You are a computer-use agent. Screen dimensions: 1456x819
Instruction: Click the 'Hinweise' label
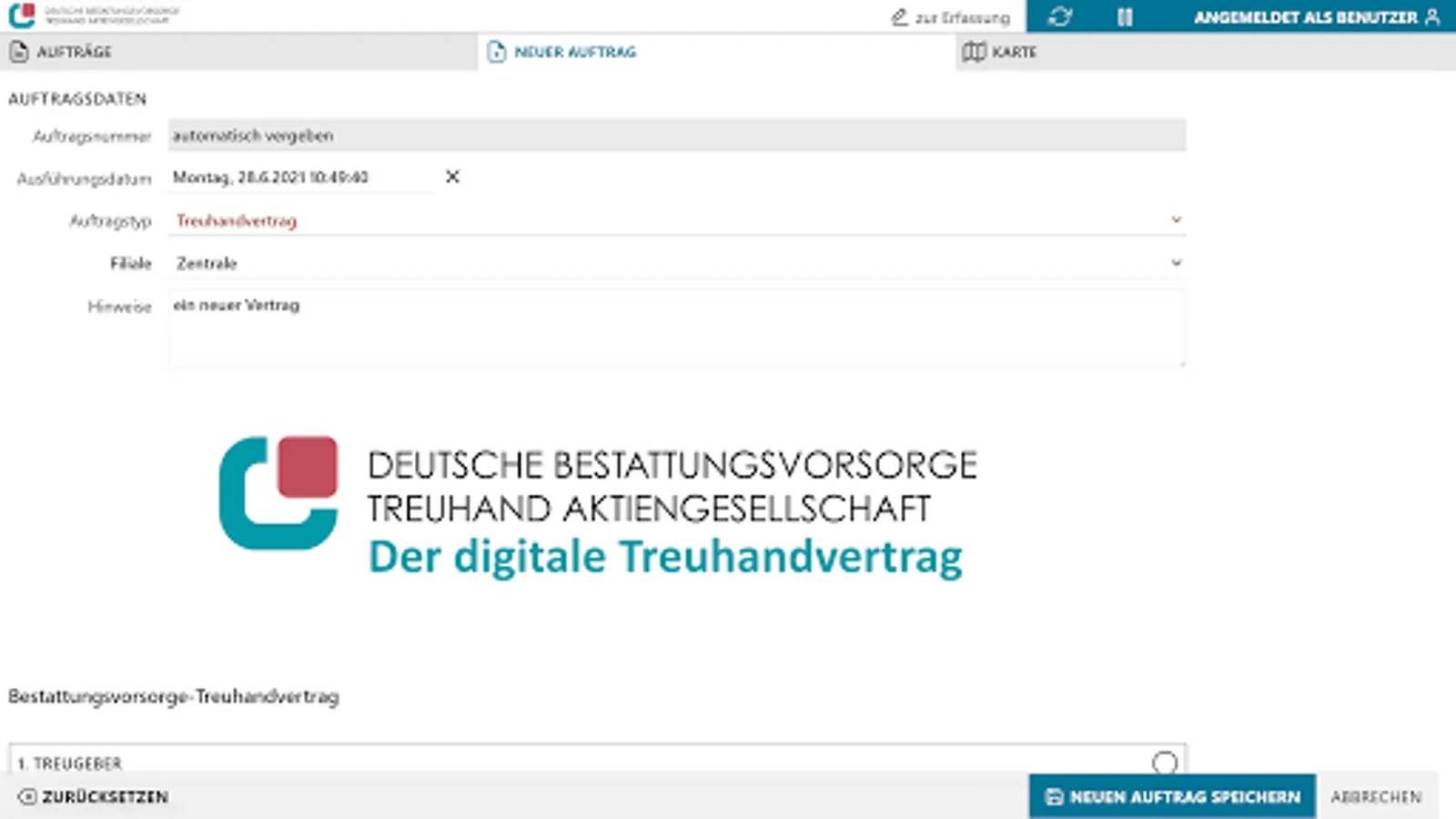point(119,307)
